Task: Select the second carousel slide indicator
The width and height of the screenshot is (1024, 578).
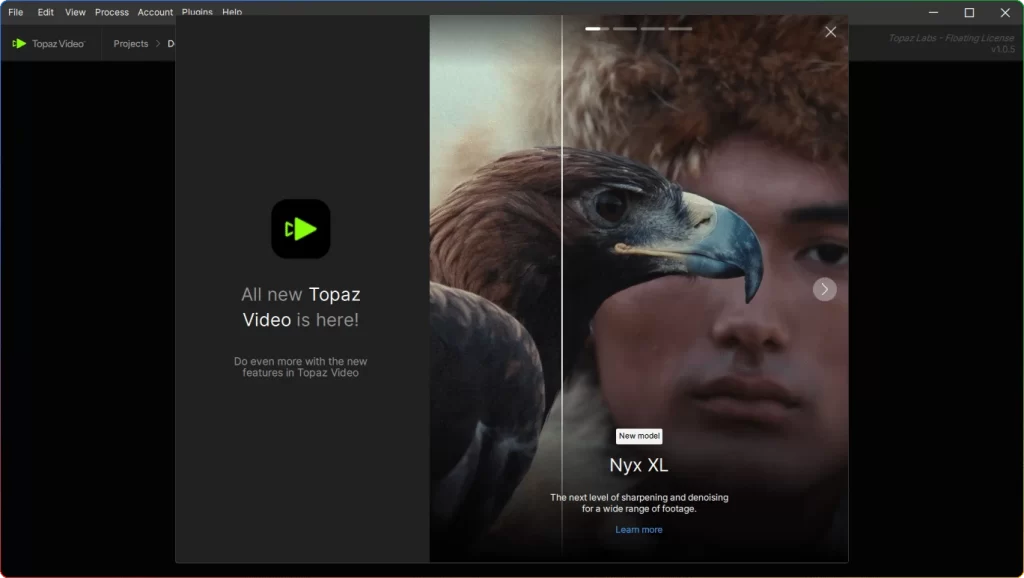Action: [x=624, y=29]
